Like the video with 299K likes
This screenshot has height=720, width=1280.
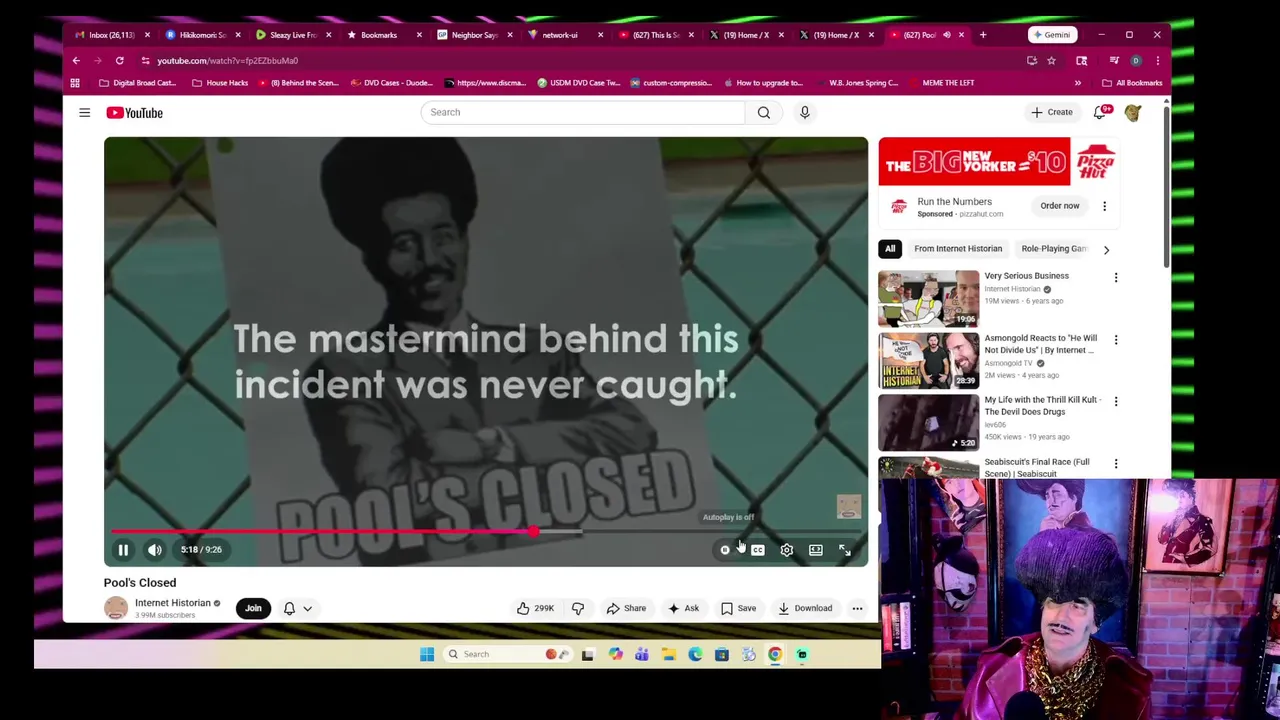536,608
